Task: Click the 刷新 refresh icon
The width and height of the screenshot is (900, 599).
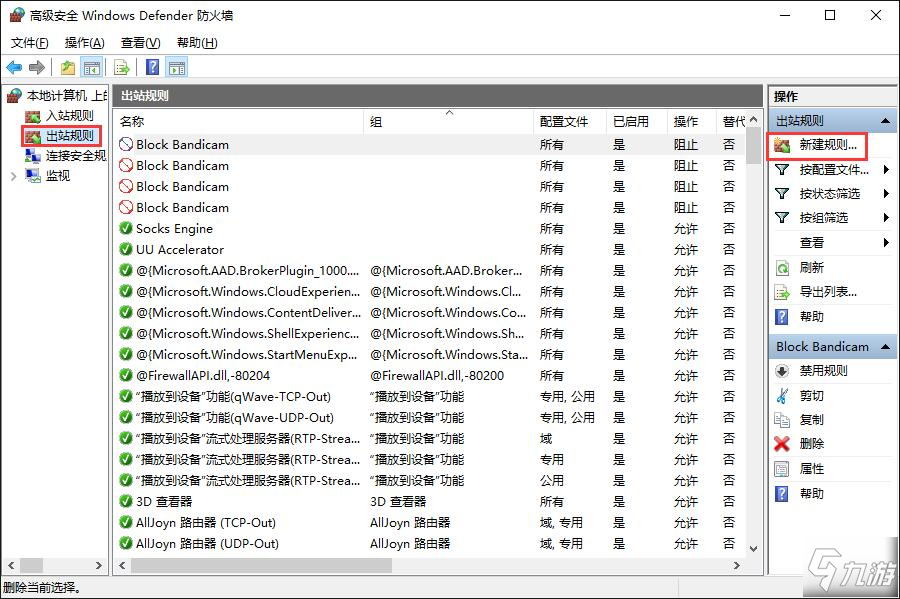Action: coord(782,268)
